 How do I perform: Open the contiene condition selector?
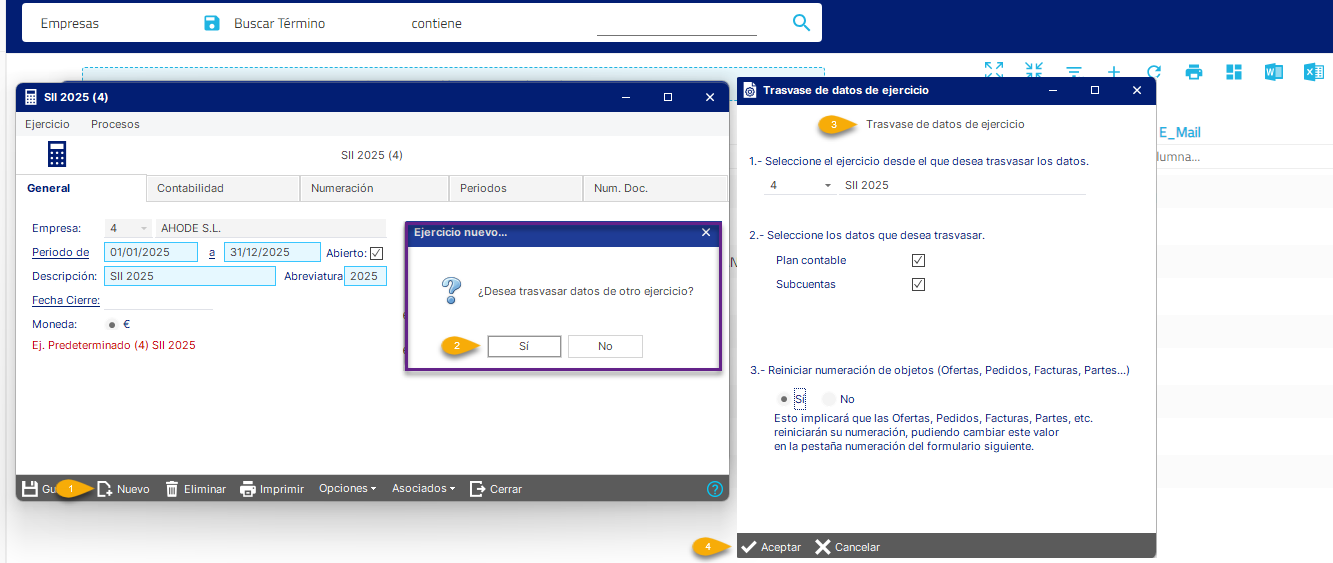click(437, 23)
